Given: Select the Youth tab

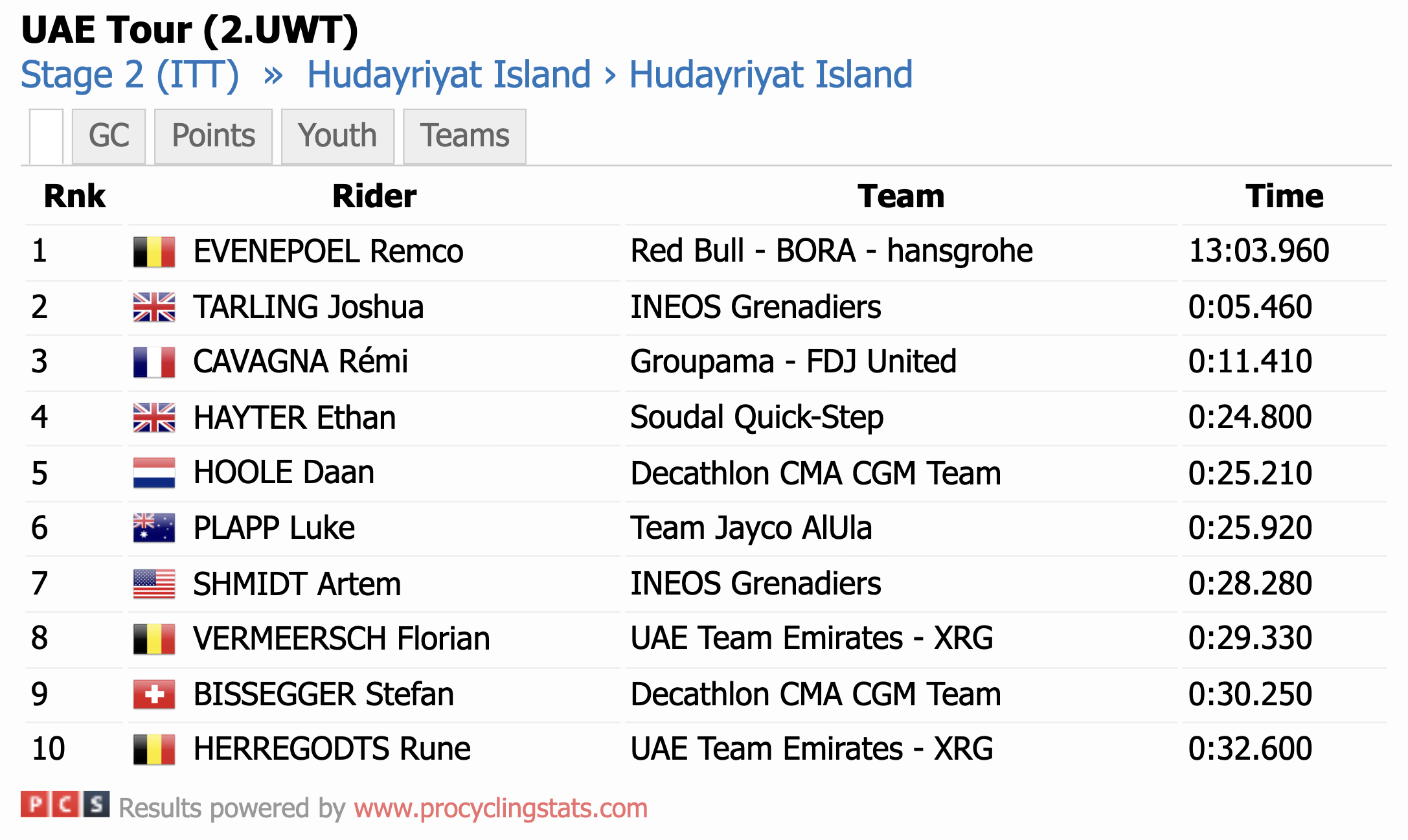Looking at the screenshot, I should (337, 136).
